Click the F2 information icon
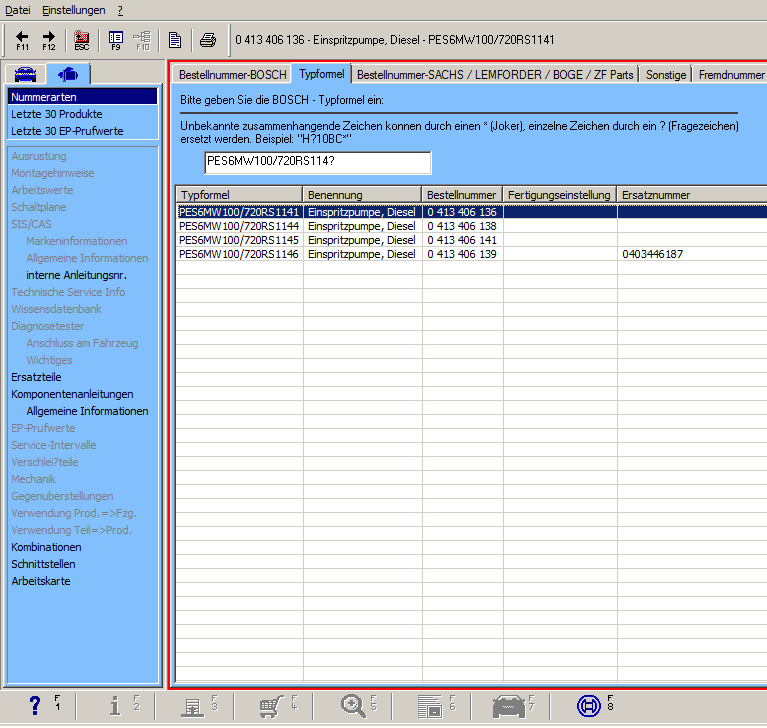The width and height of the screenshot is (767, 728). click(x=115, y=705)
